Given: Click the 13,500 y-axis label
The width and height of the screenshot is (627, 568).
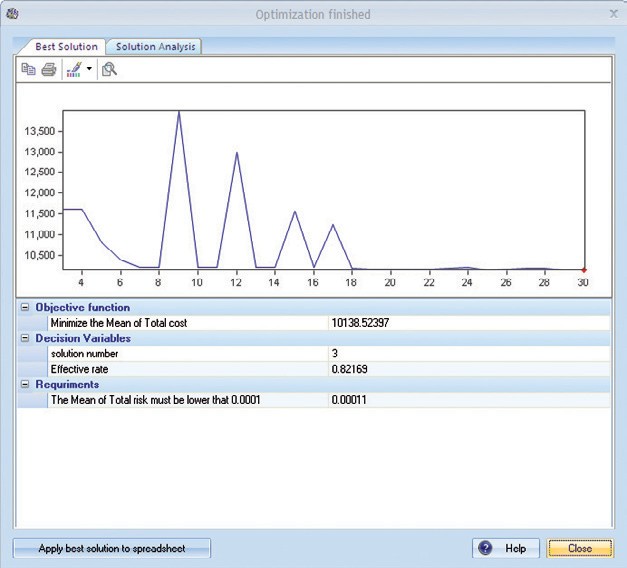Looking at the screenshot, I should tap(40, 131).
